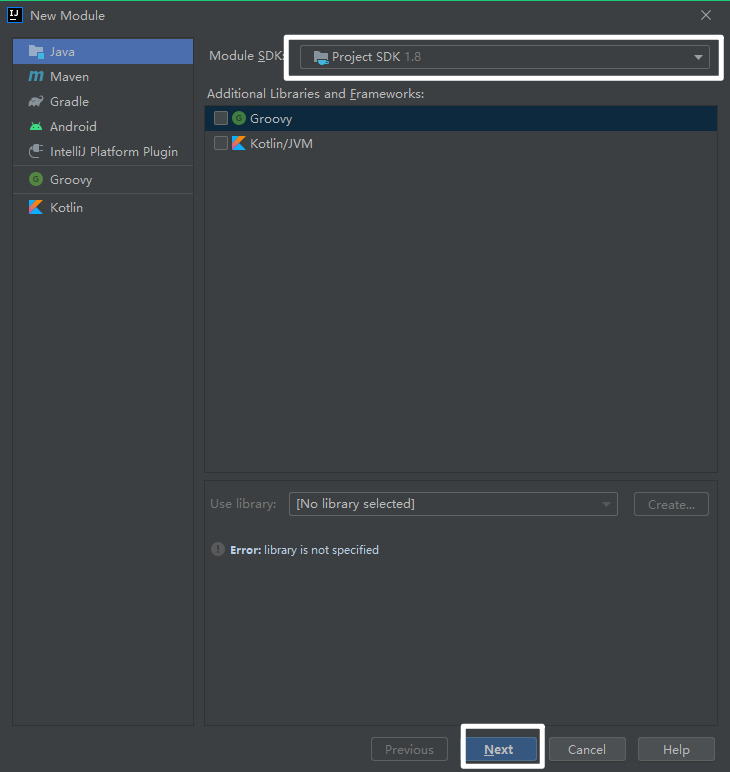730x772 pixels.
Task: Click the Android robot icon
Action: pos(36,127)
